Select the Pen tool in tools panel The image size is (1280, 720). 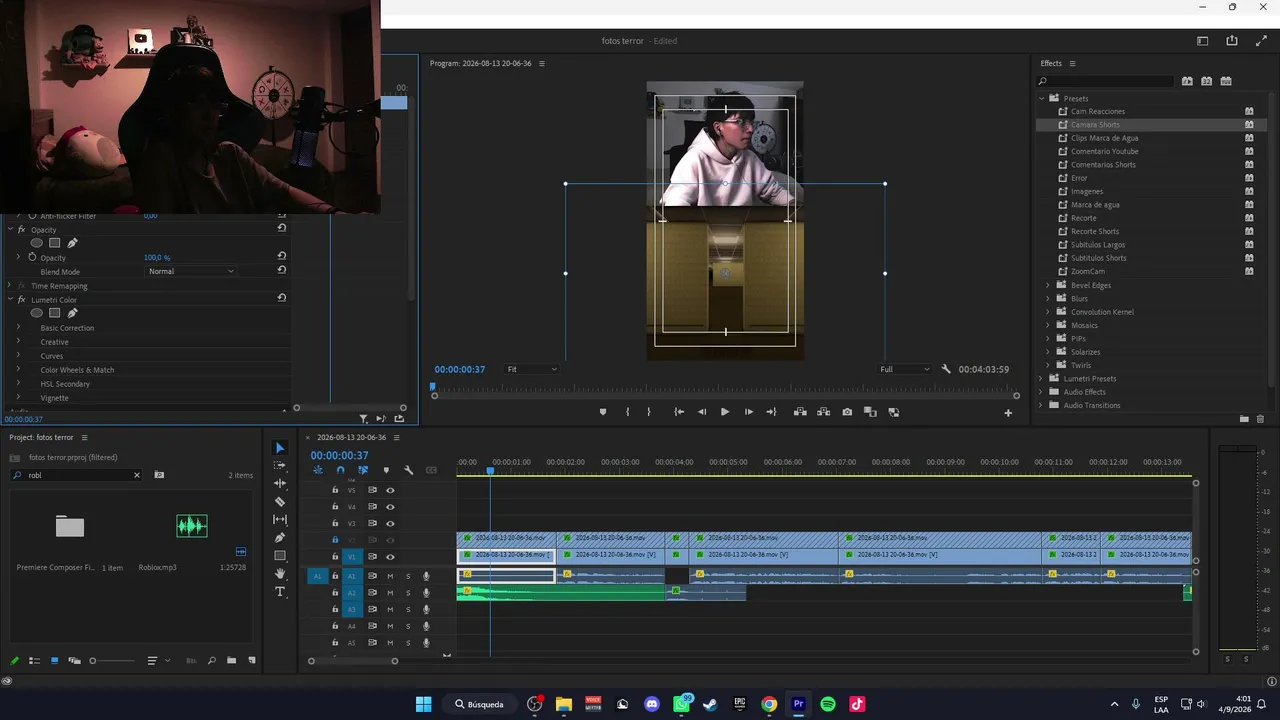point(280,538)
